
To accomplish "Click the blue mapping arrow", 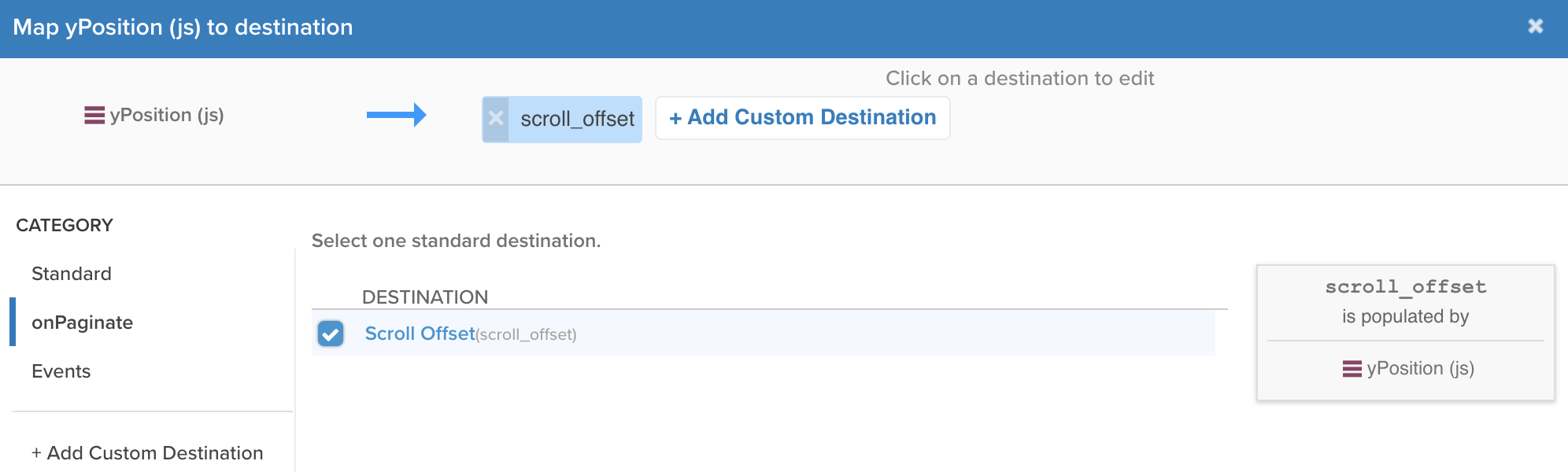I will (396, 116).
